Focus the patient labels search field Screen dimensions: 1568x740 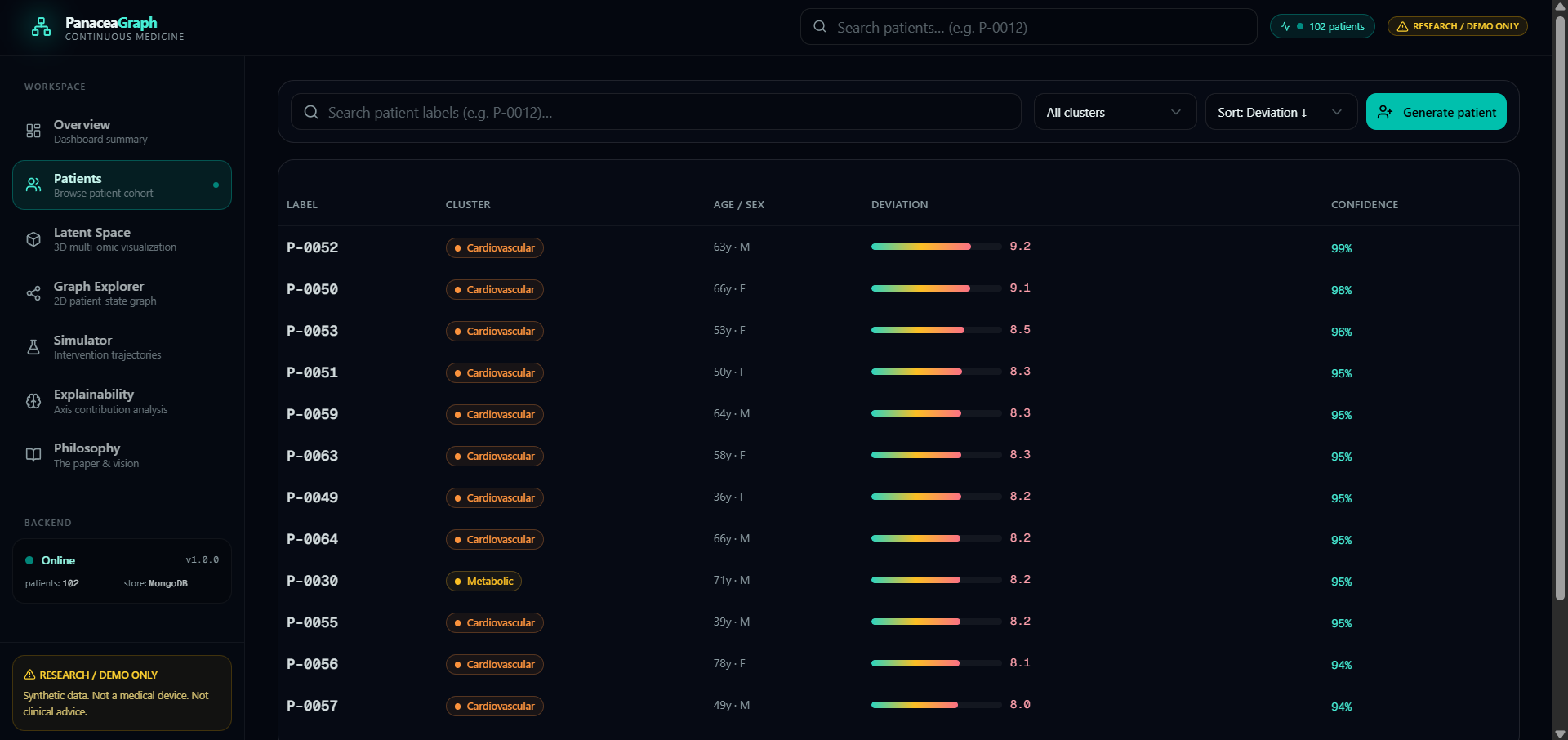(656, 112)
